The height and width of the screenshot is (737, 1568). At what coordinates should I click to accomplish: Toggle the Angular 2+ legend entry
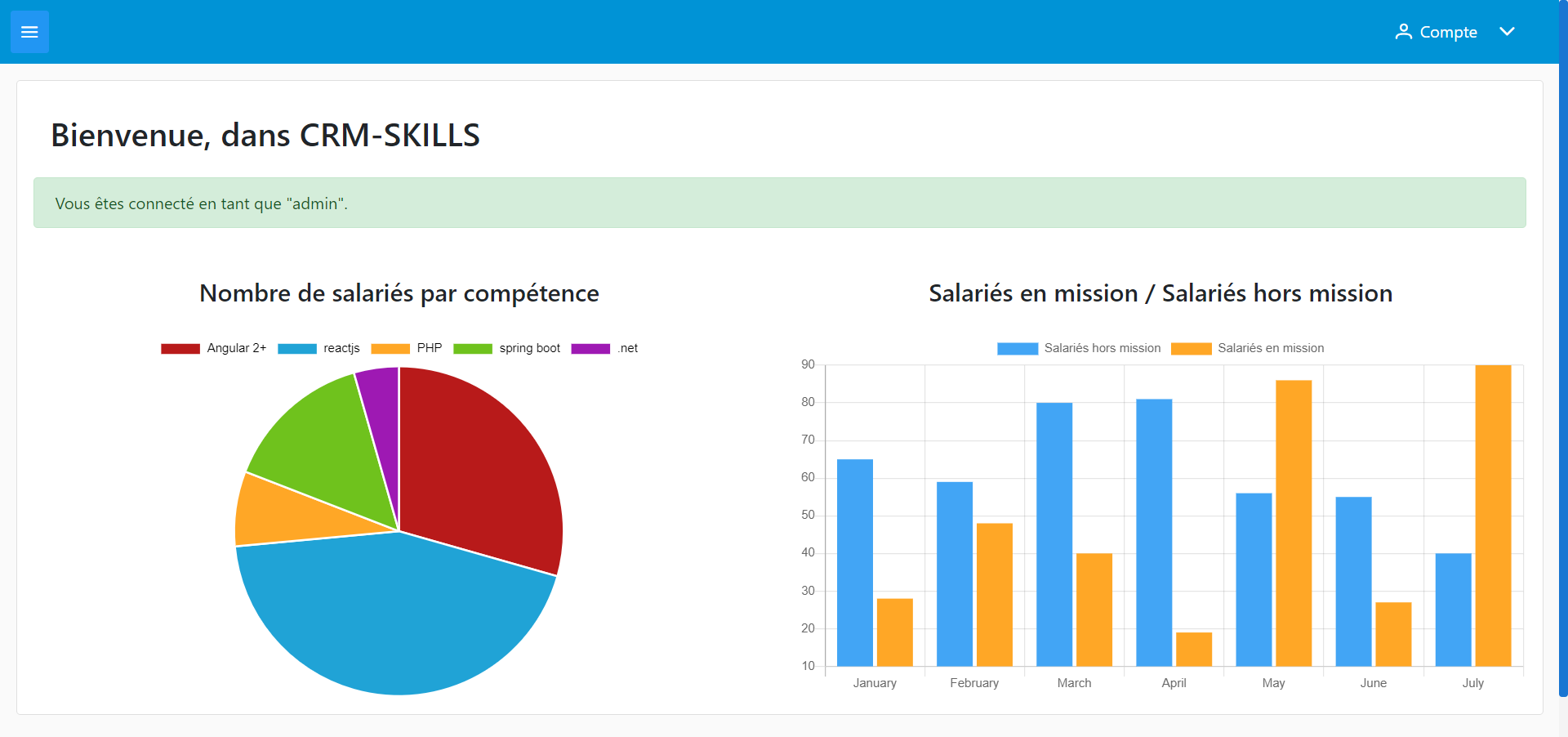(215, 348)
